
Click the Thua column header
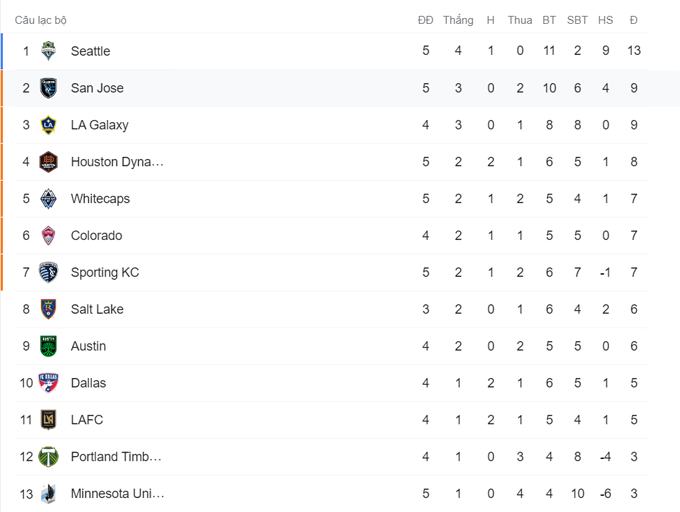point(520,20)
